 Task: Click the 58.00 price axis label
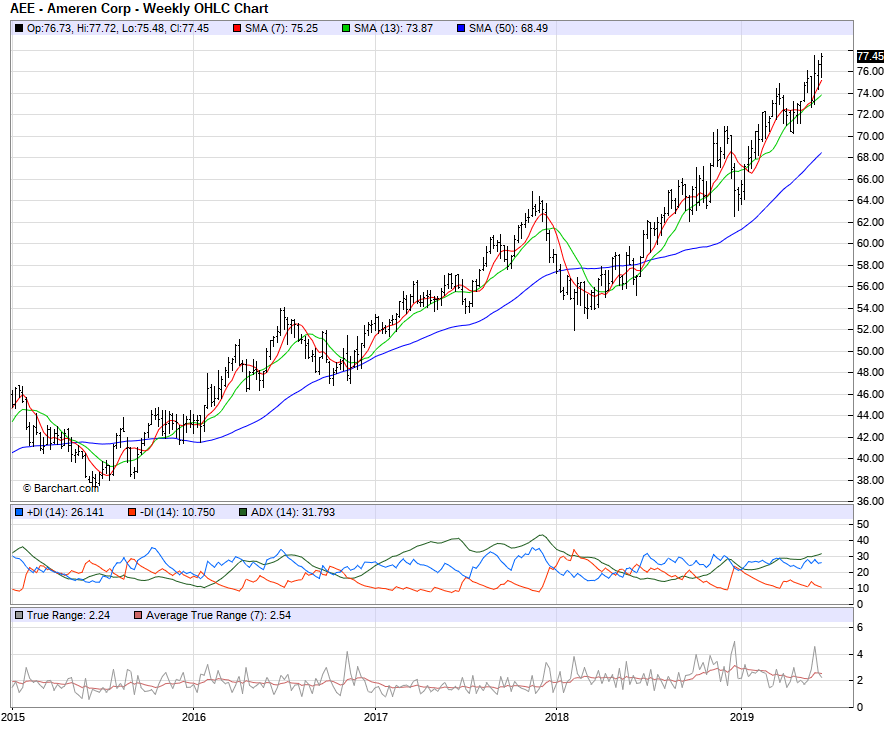click(x=870, y=265)
